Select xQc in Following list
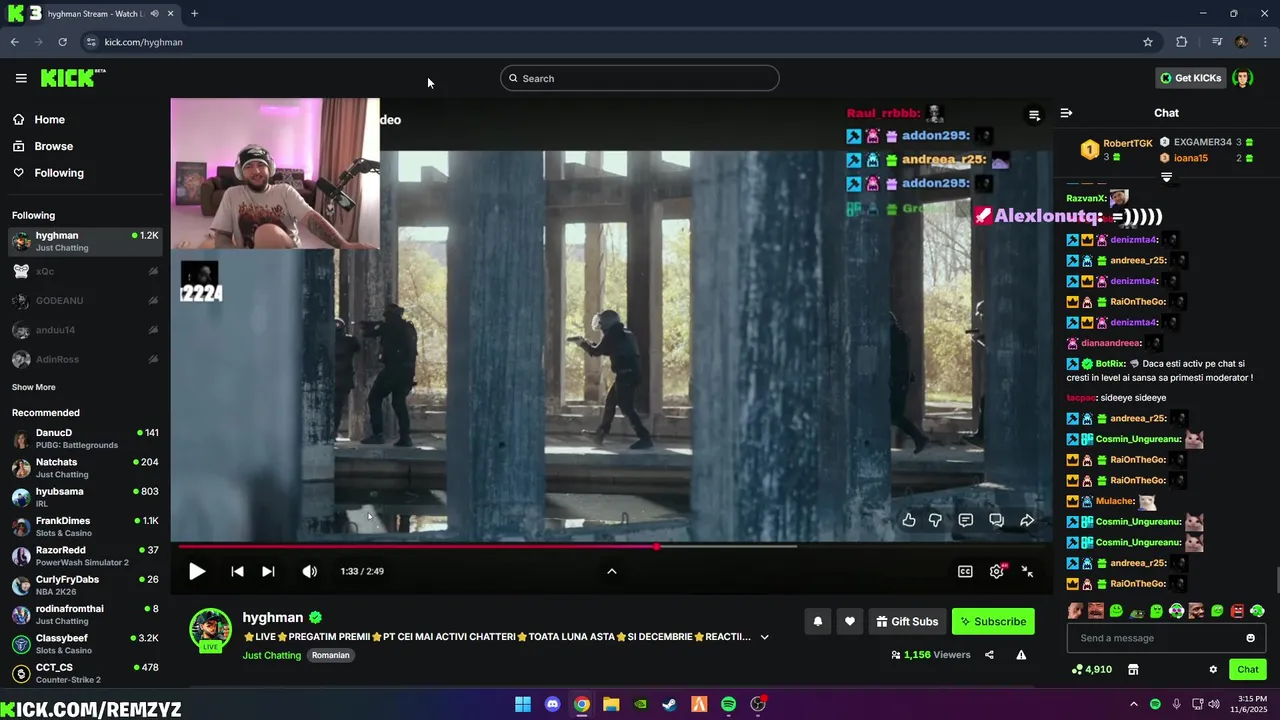 coord(85,271)
